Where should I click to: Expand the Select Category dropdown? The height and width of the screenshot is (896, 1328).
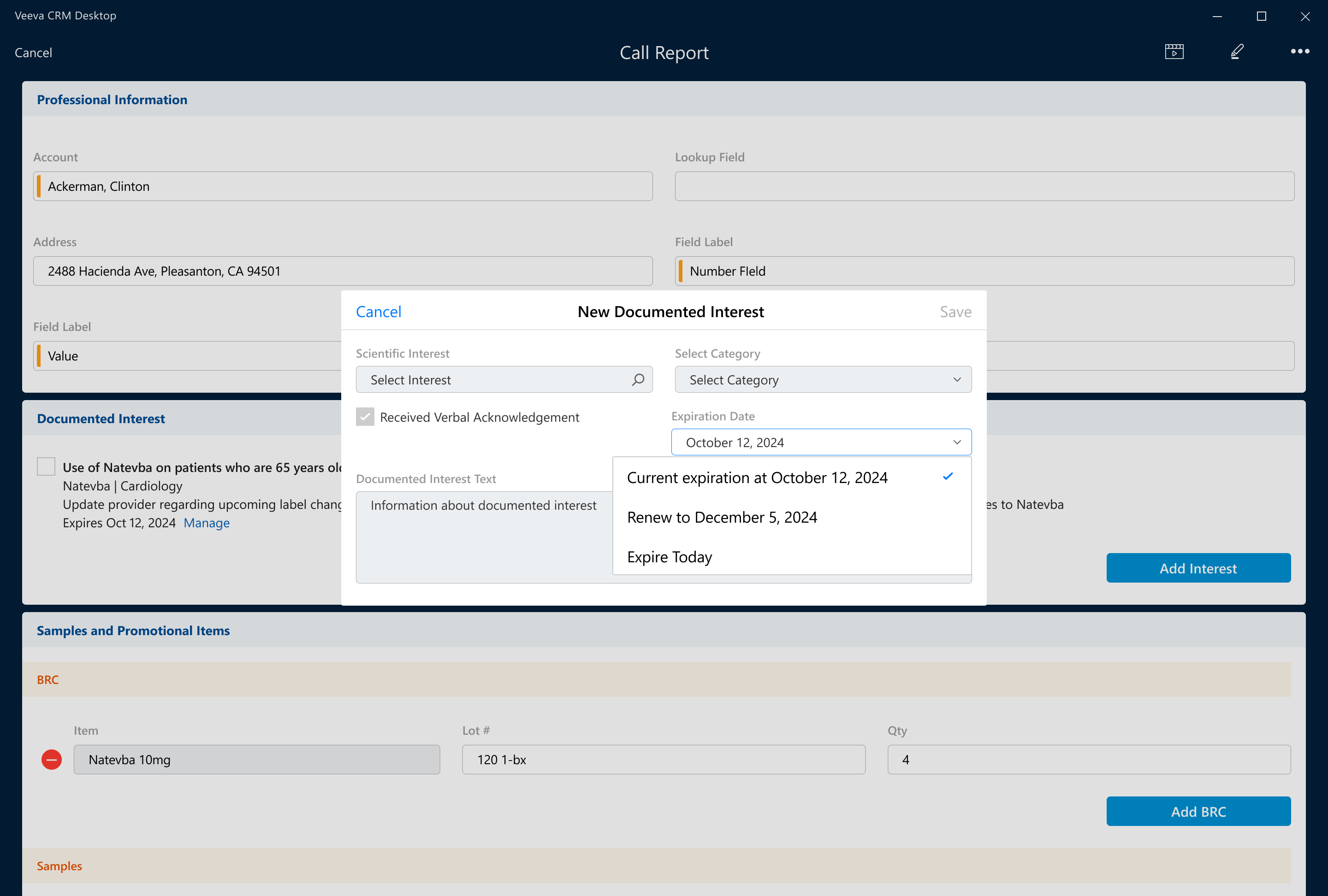coord(823,380)
